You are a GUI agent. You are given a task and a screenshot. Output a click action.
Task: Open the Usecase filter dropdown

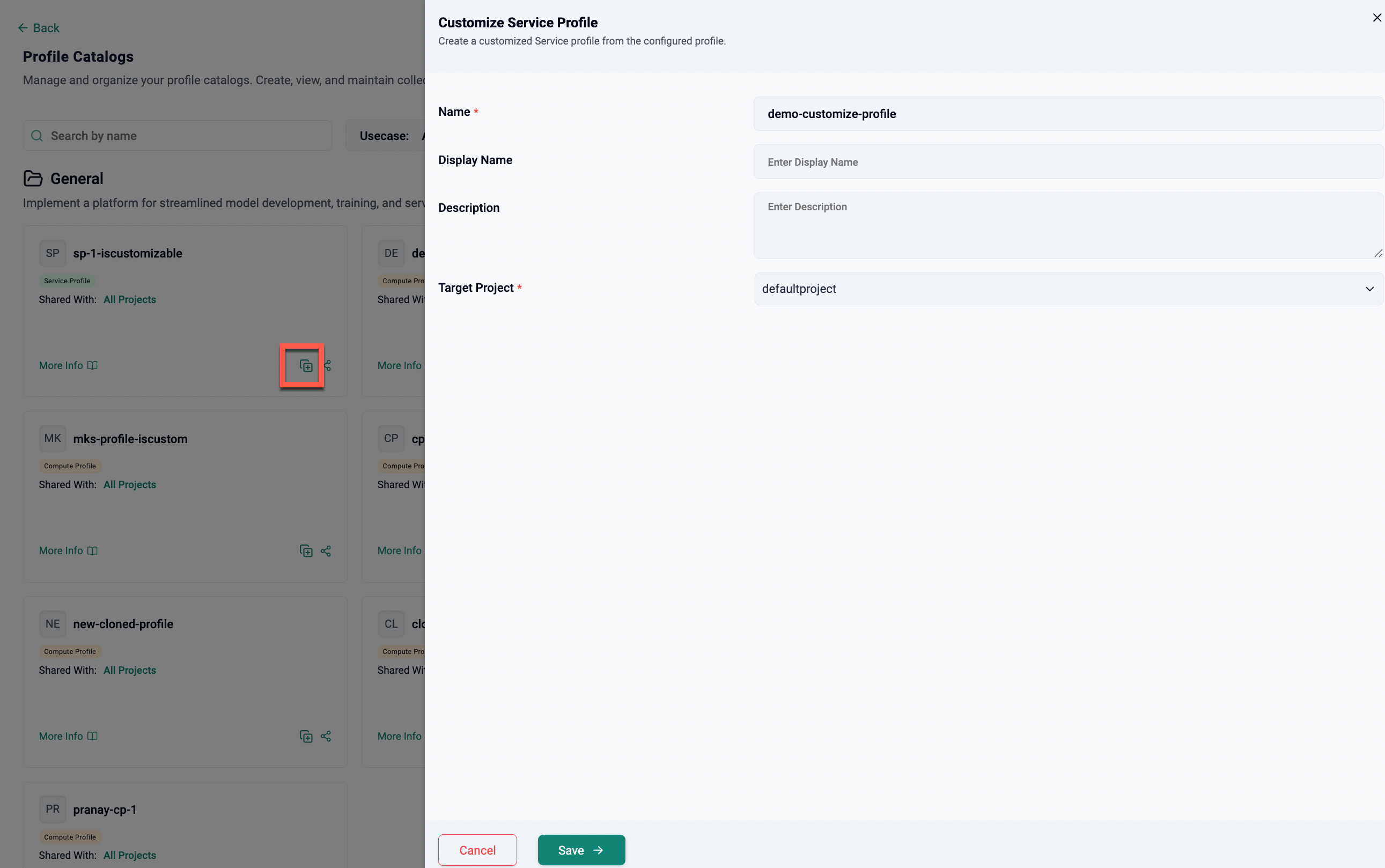[x=385, y=136]
